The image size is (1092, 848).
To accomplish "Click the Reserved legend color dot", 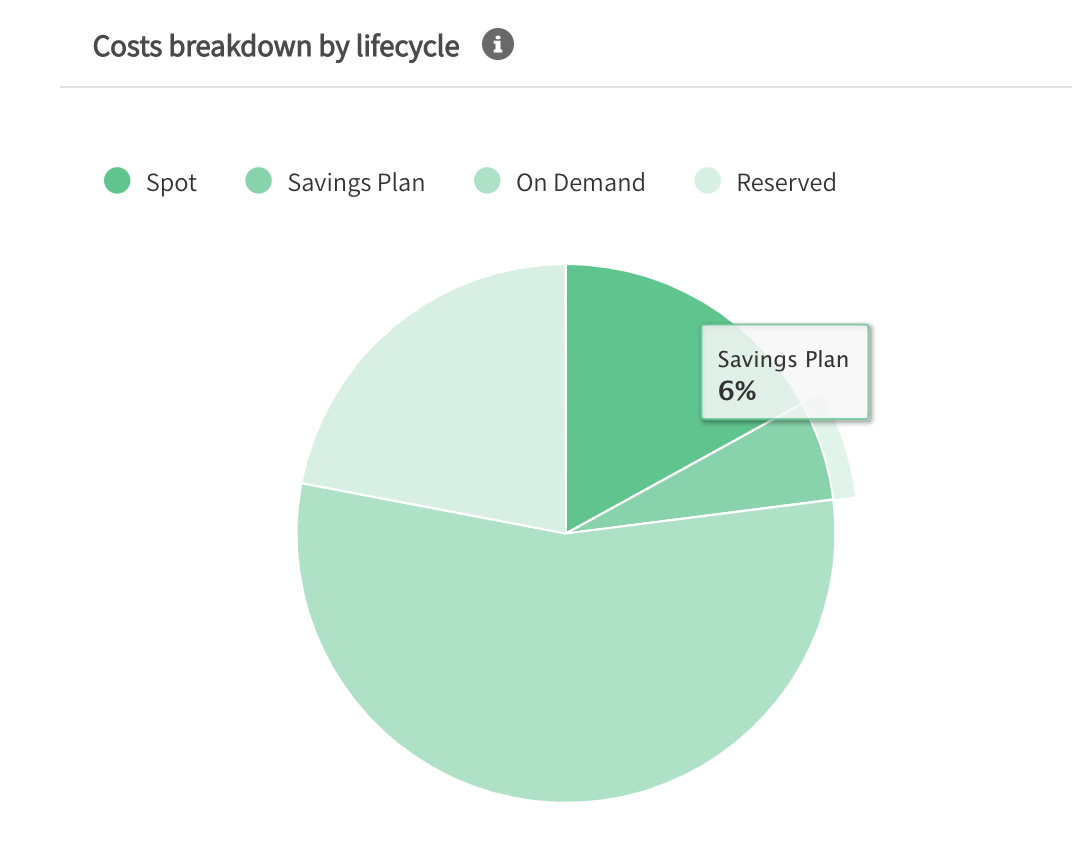I will (x=708, y=182).
